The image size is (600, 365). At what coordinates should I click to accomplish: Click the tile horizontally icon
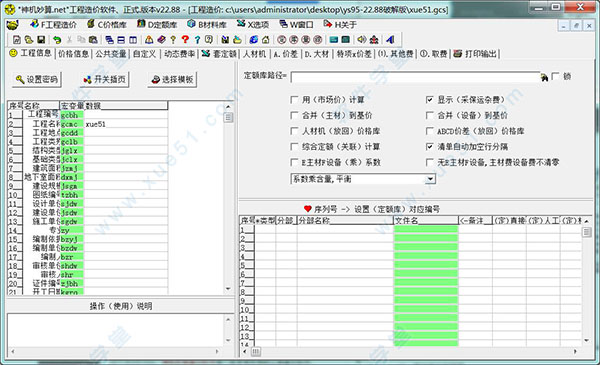[121, 39]
